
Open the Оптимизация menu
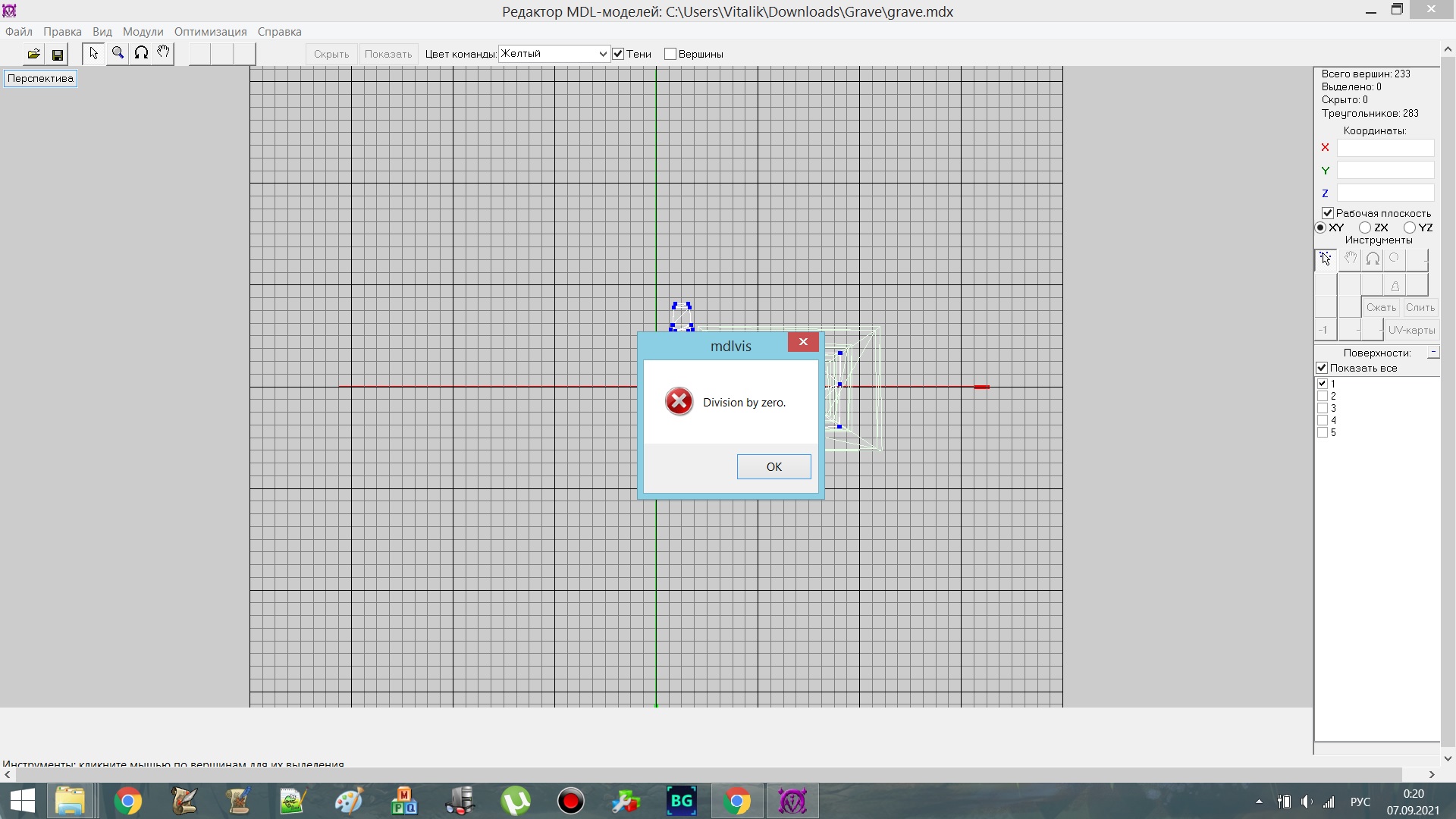pos(210,32)
